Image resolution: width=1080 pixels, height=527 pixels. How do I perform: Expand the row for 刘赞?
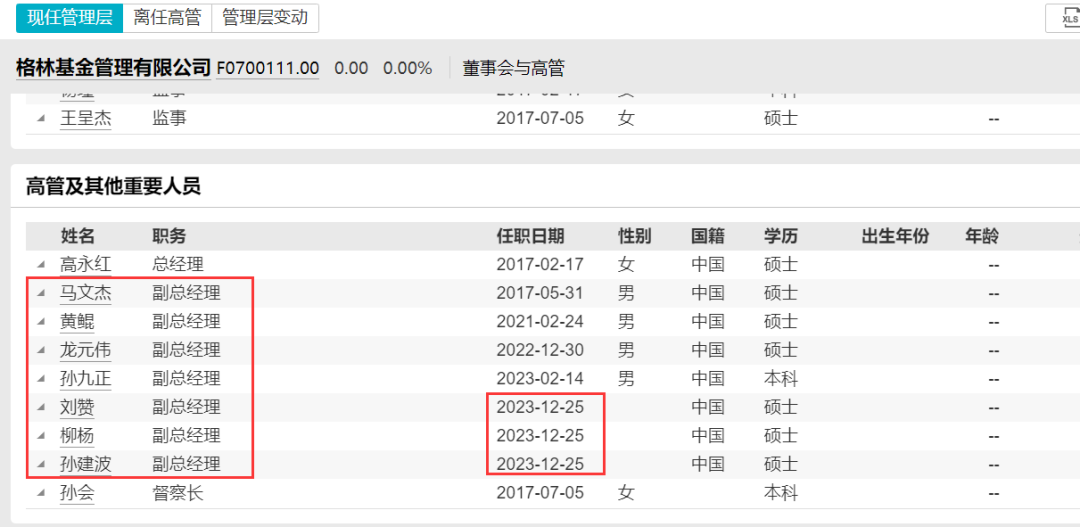(x=41, y=408)
